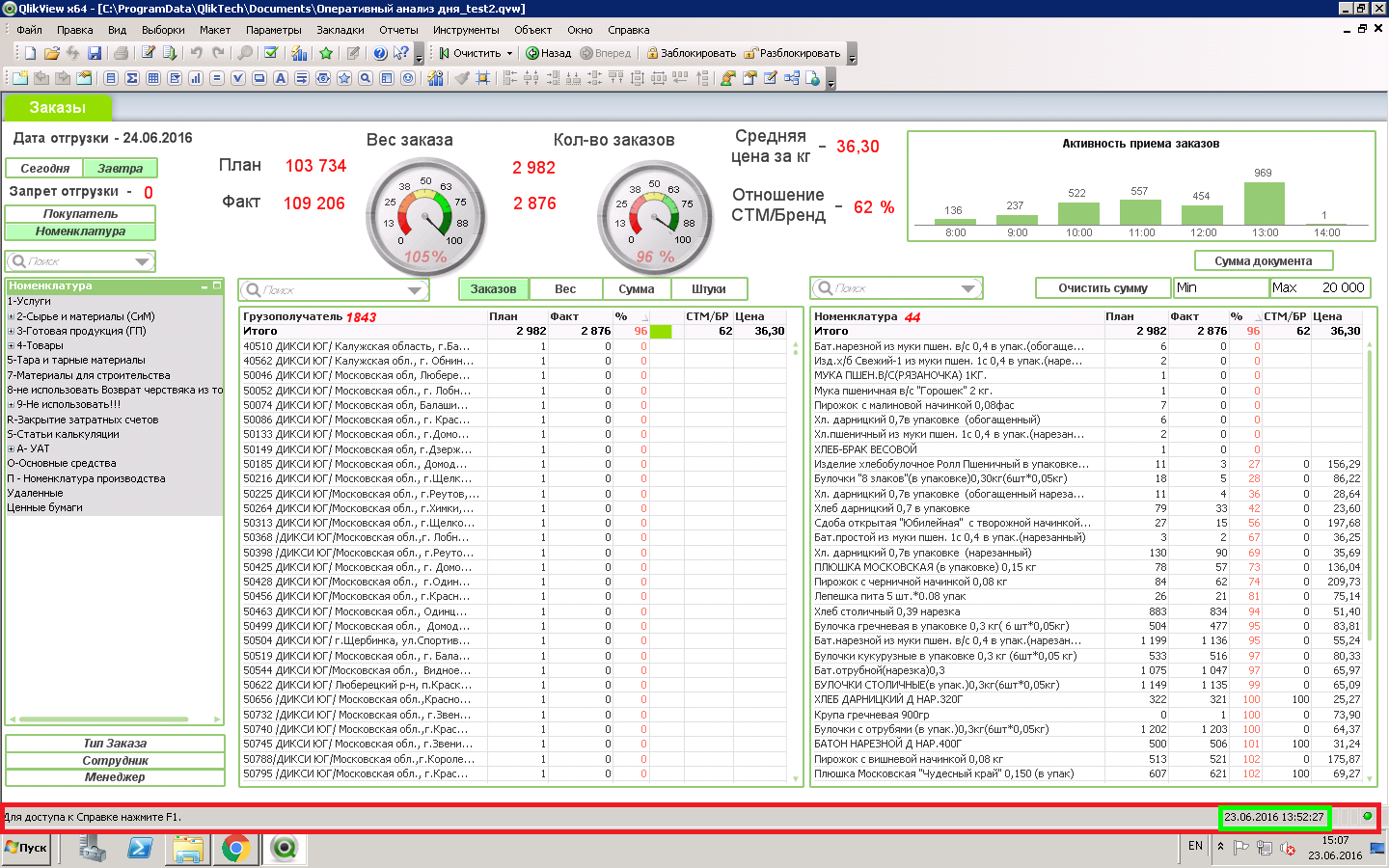
Task: Toggle design grid icon
Action: point(483,78)
